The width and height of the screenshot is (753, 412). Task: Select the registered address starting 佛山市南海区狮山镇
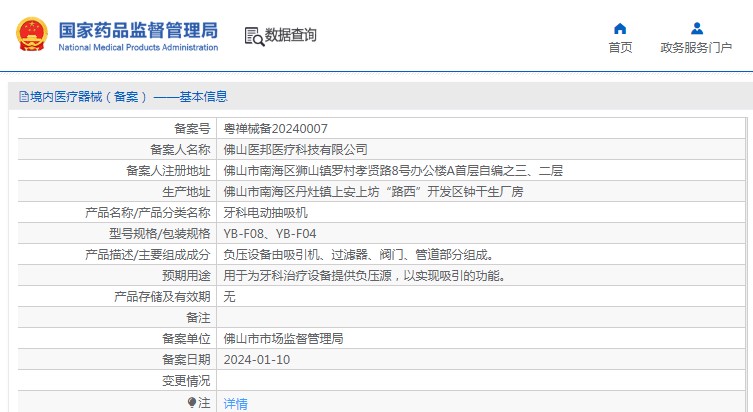point(393,170)
